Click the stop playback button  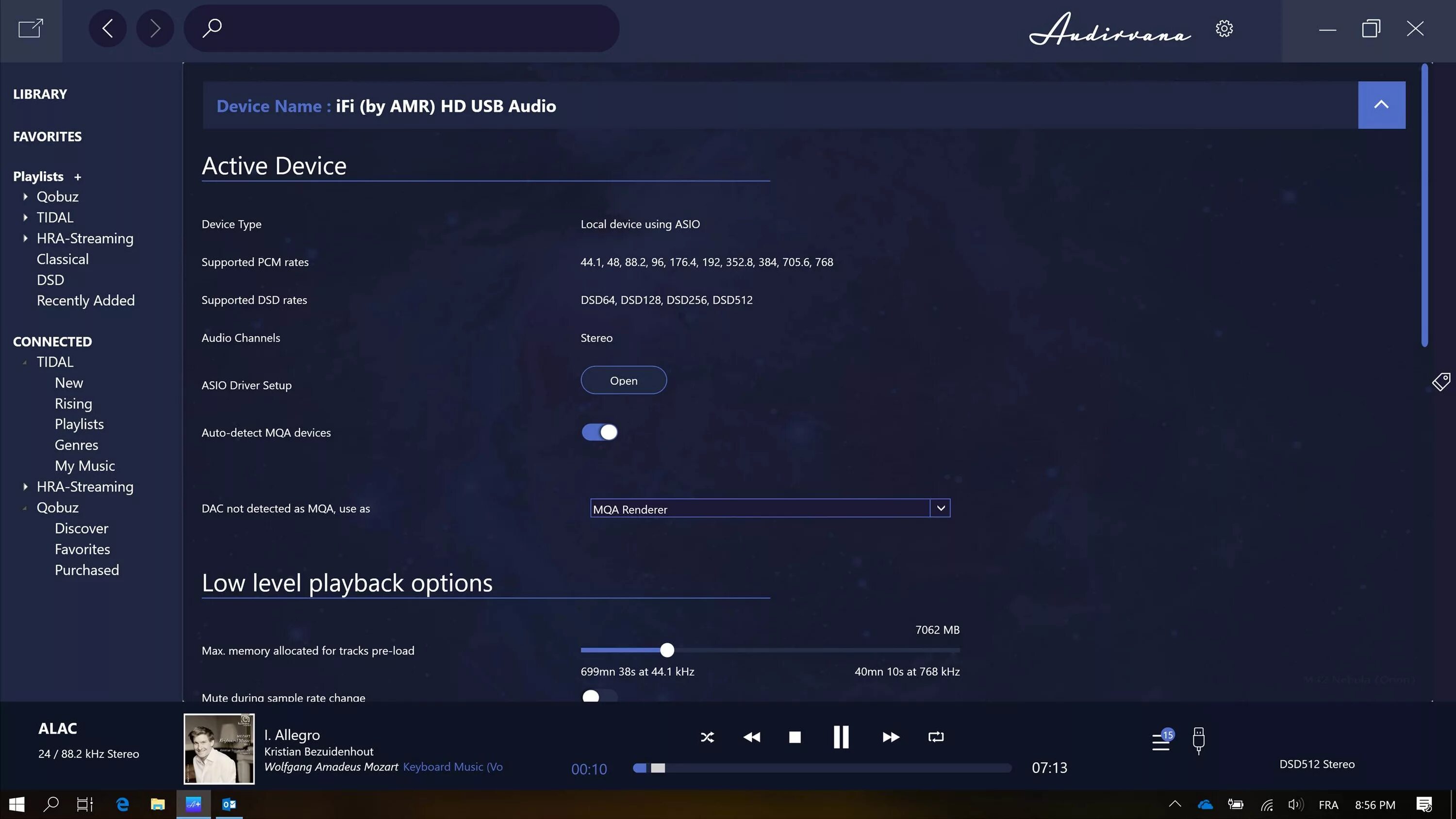pos(794,737)
